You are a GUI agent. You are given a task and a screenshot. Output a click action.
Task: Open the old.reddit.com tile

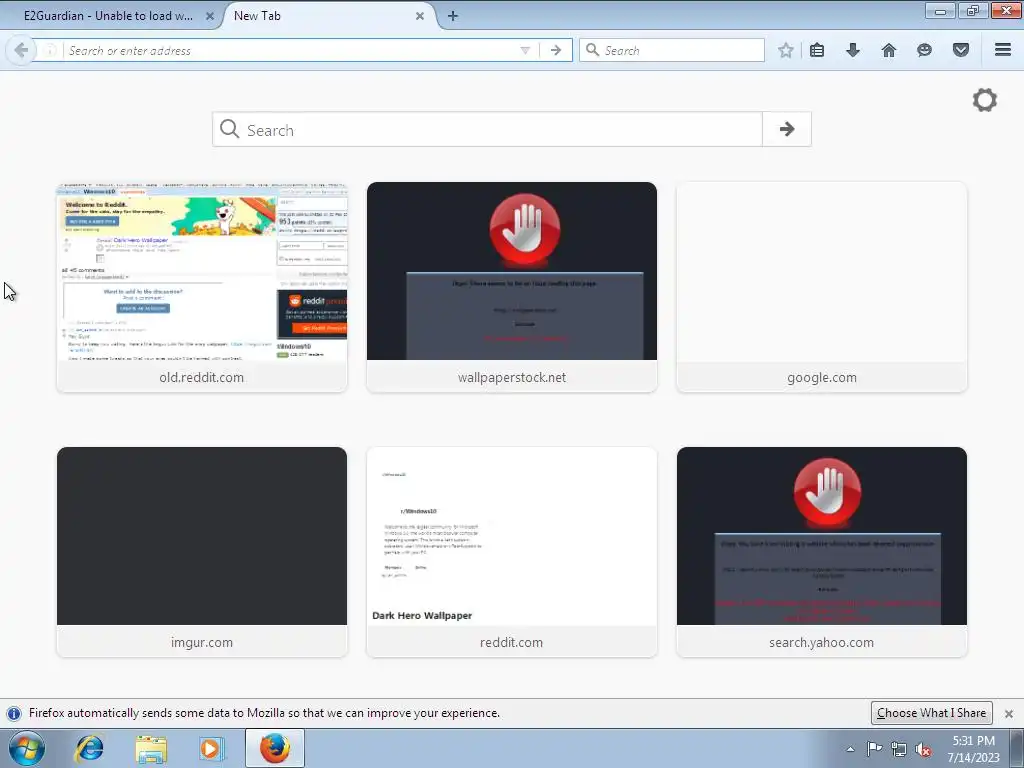[202, 287]
